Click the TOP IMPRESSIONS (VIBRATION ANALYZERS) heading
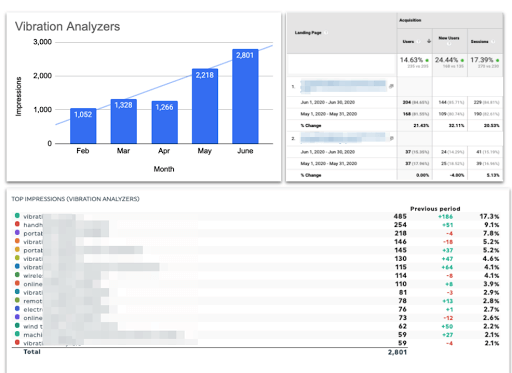Image resolution: width=512 pixels, height=373 pixels. [x=75, y=199]
